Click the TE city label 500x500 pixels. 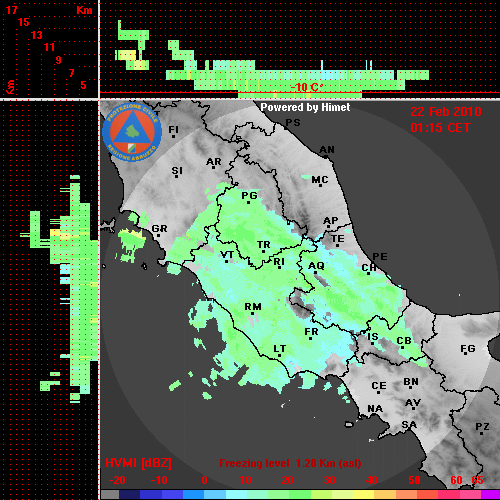pyautogui.click(x=338, y=239)
